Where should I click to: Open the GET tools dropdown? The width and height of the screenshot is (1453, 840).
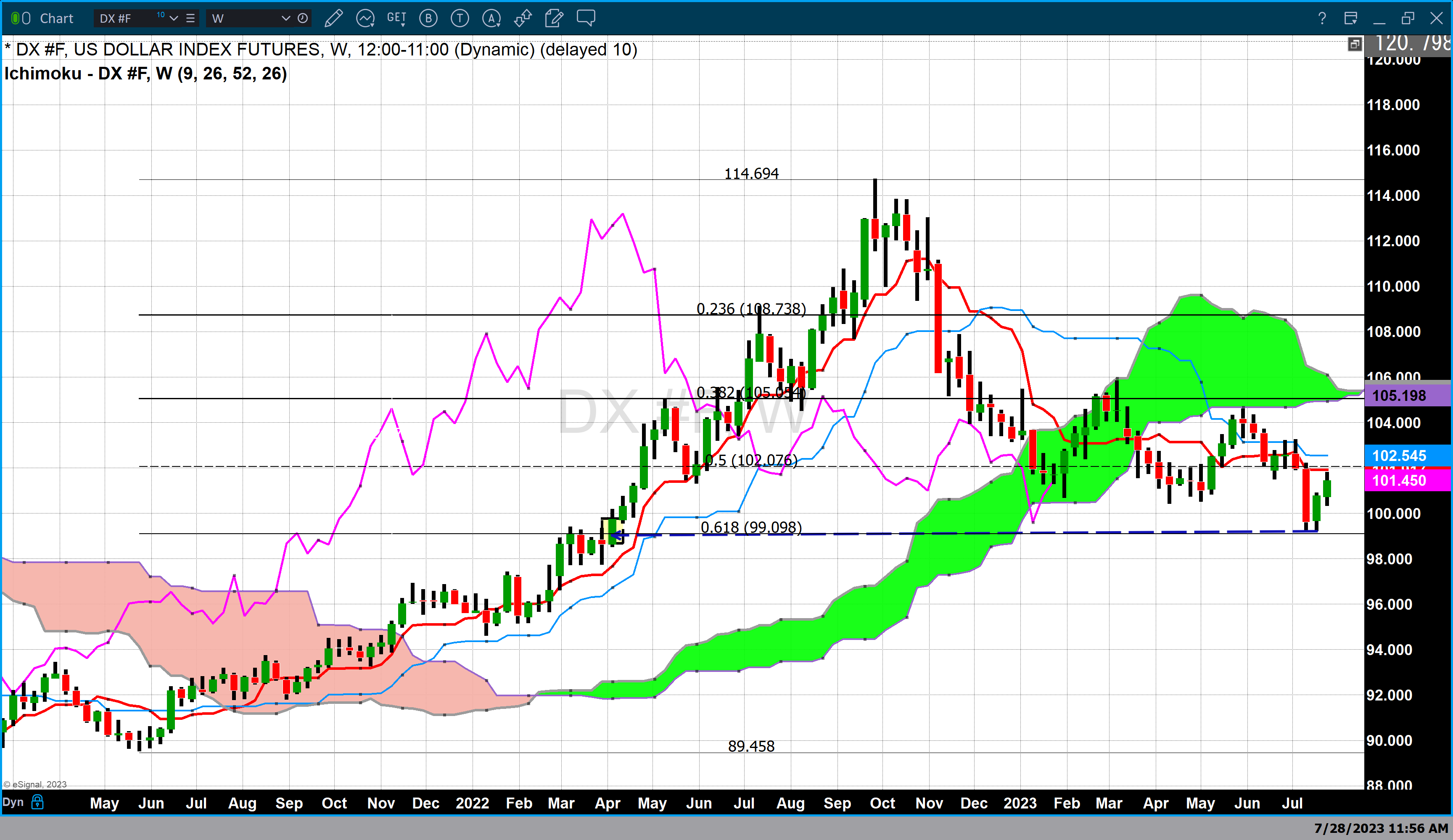click(397, 18)
